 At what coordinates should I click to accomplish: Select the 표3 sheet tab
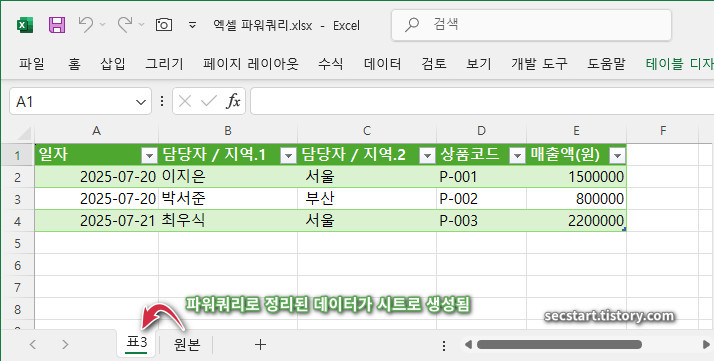coord(137,343)
